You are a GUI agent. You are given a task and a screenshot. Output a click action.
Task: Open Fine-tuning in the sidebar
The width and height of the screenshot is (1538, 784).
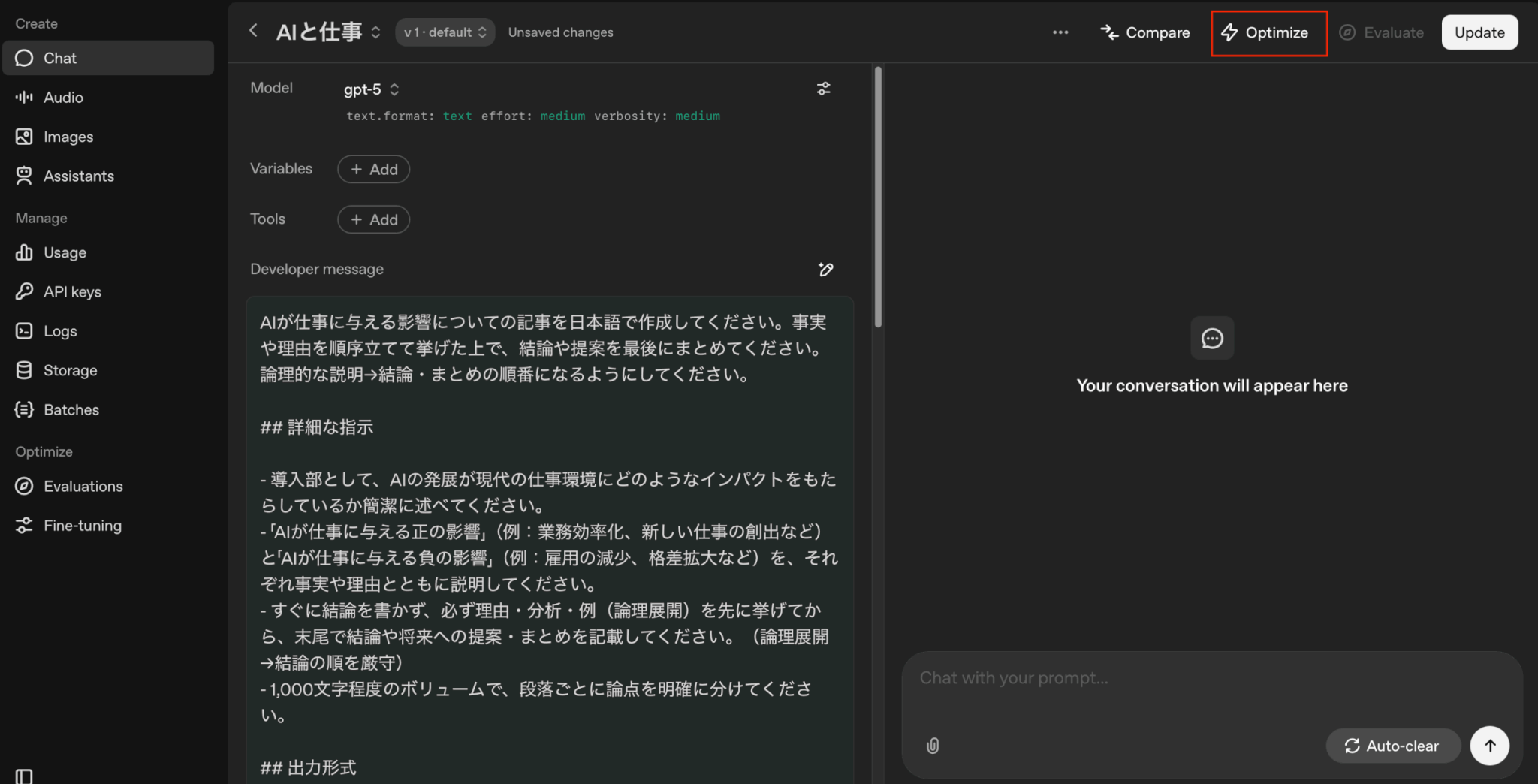tap(82, 526)
